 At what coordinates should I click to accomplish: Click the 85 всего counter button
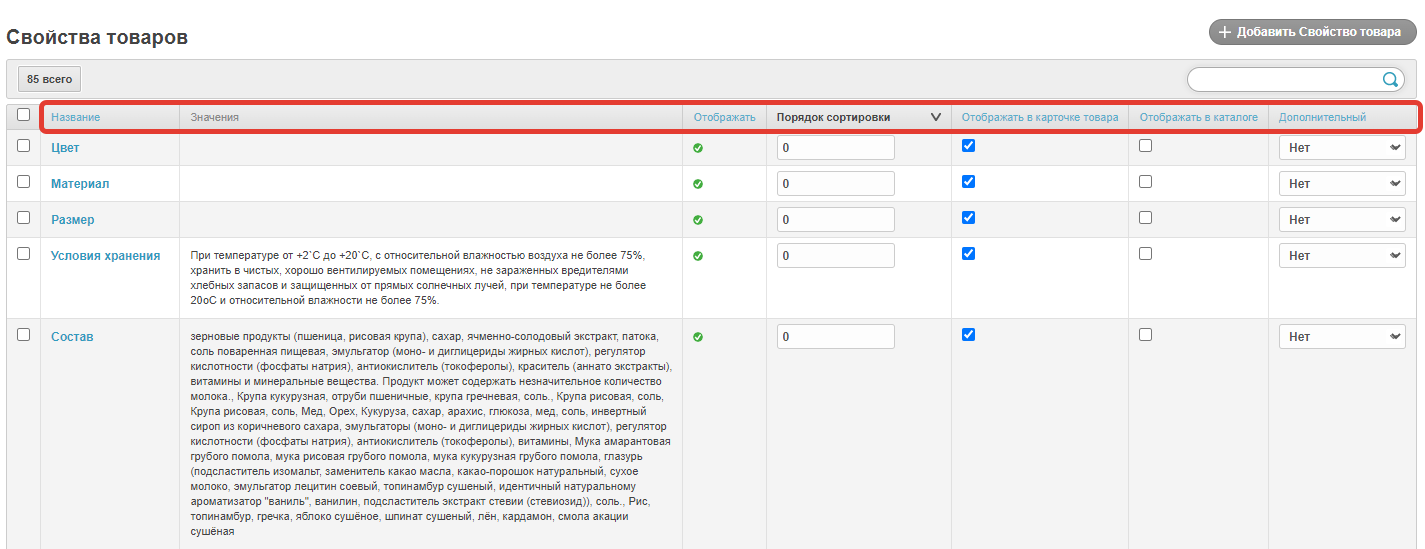[49, 79]
